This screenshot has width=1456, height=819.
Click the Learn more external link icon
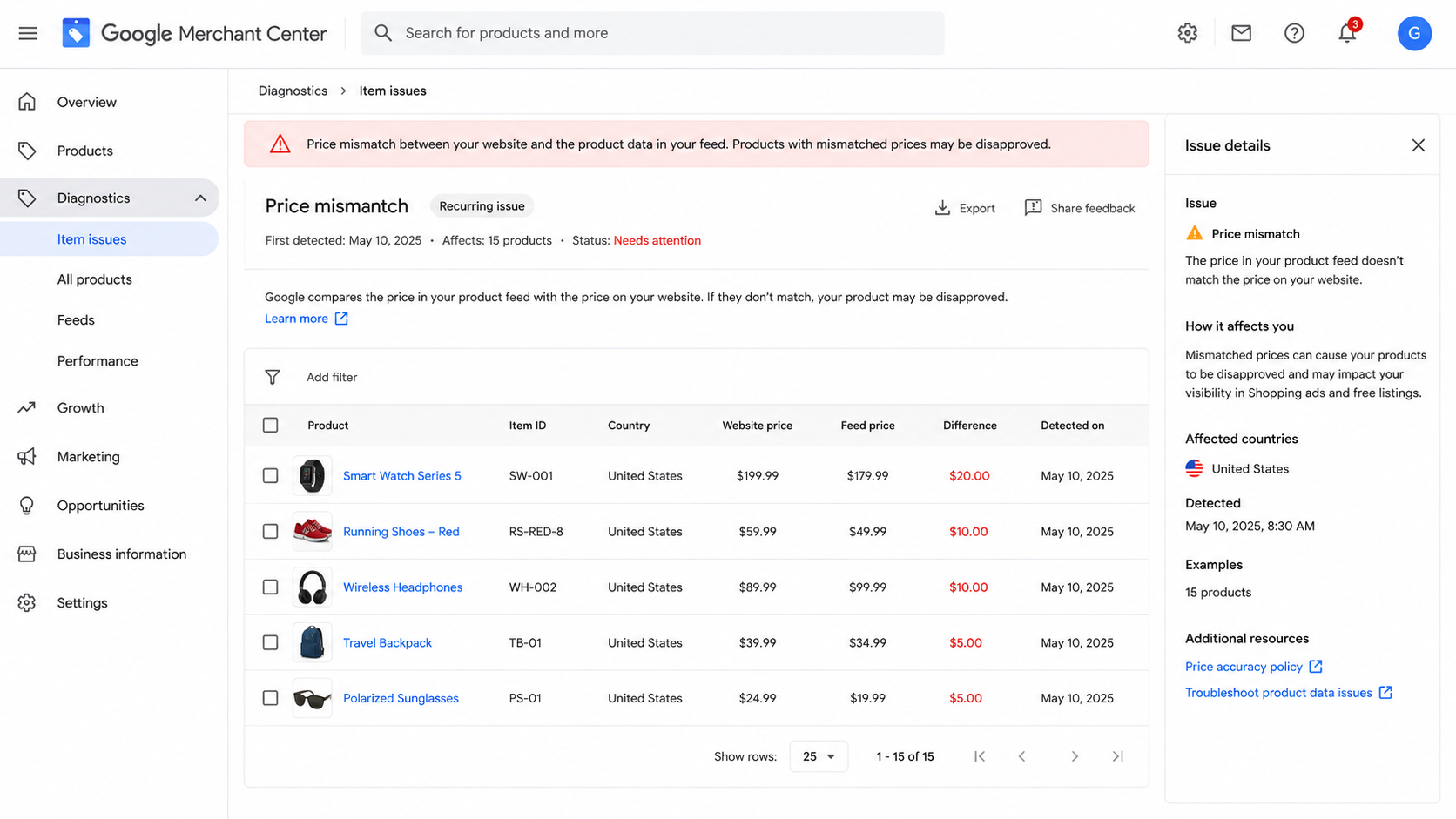[341, 319]
